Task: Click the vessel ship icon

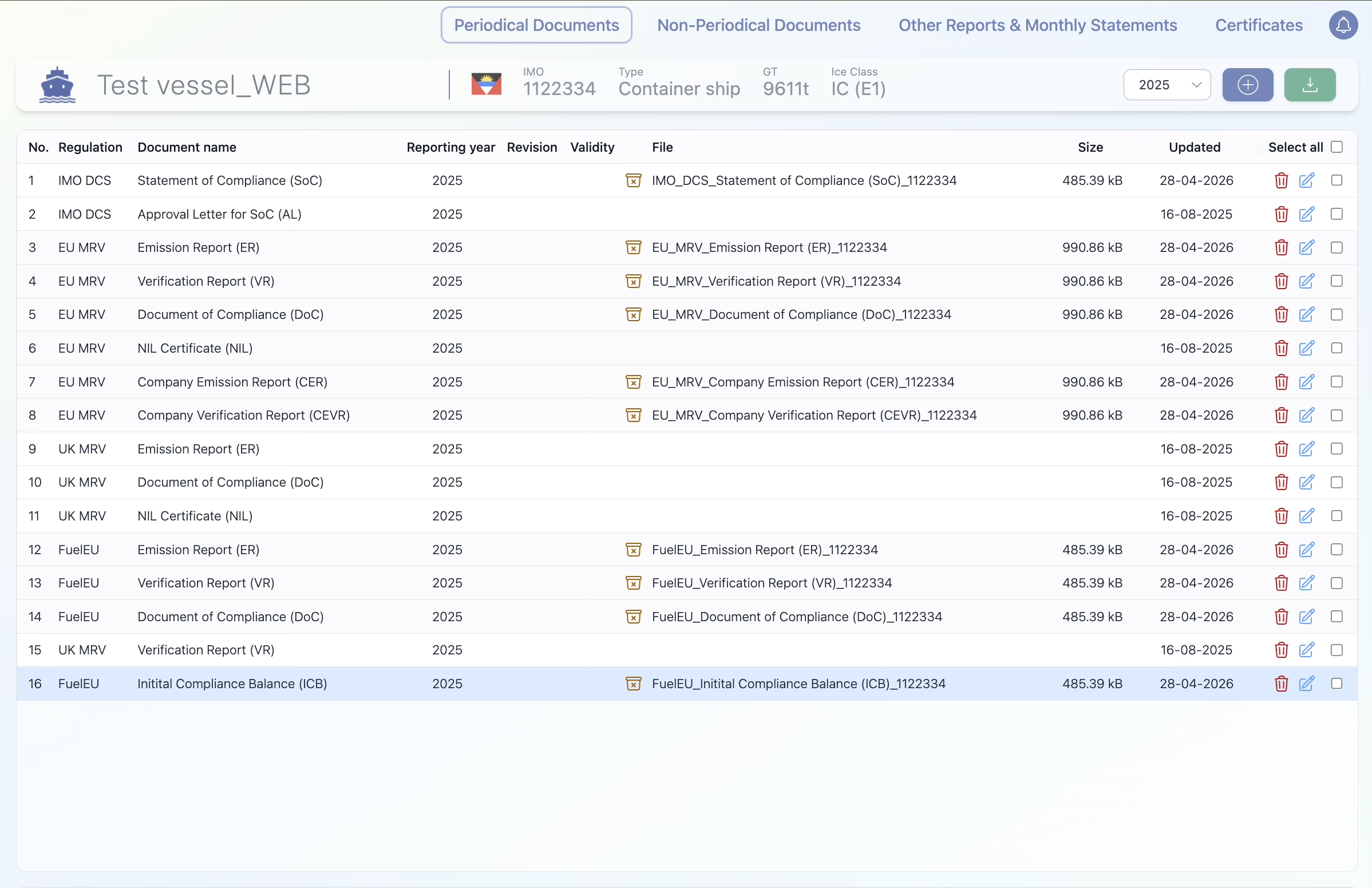Action: (57, 85)
